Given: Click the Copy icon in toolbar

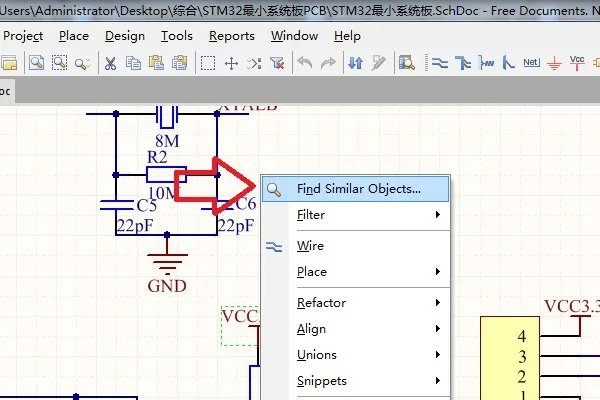Looking at the screenshot, I should [134, 63].
